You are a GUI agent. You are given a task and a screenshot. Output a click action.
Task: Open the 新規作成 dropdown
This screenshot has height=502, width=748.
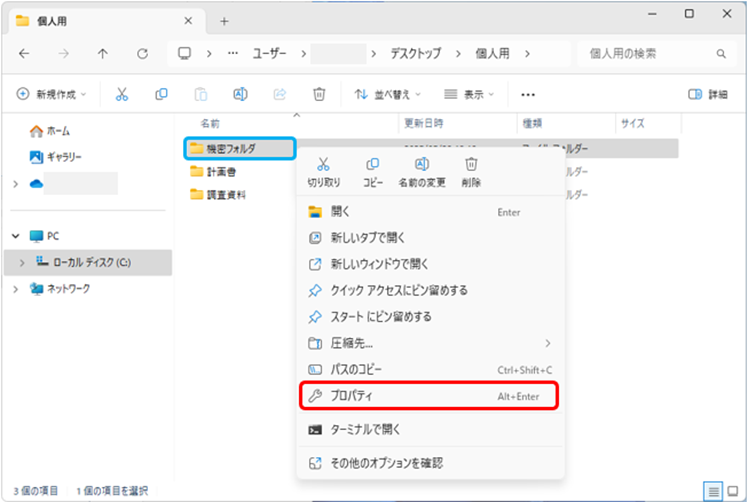point(52,94)
